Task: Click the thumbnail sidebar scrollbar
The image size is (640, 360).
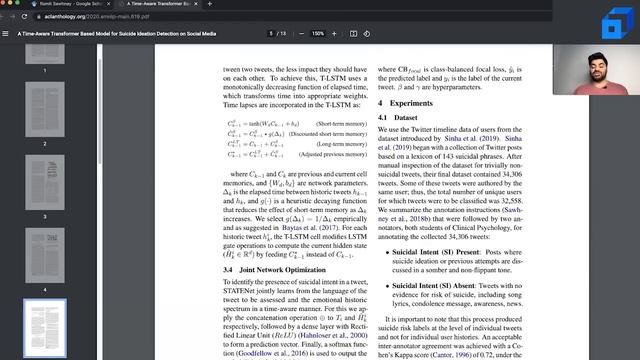Action: (100, 110)
